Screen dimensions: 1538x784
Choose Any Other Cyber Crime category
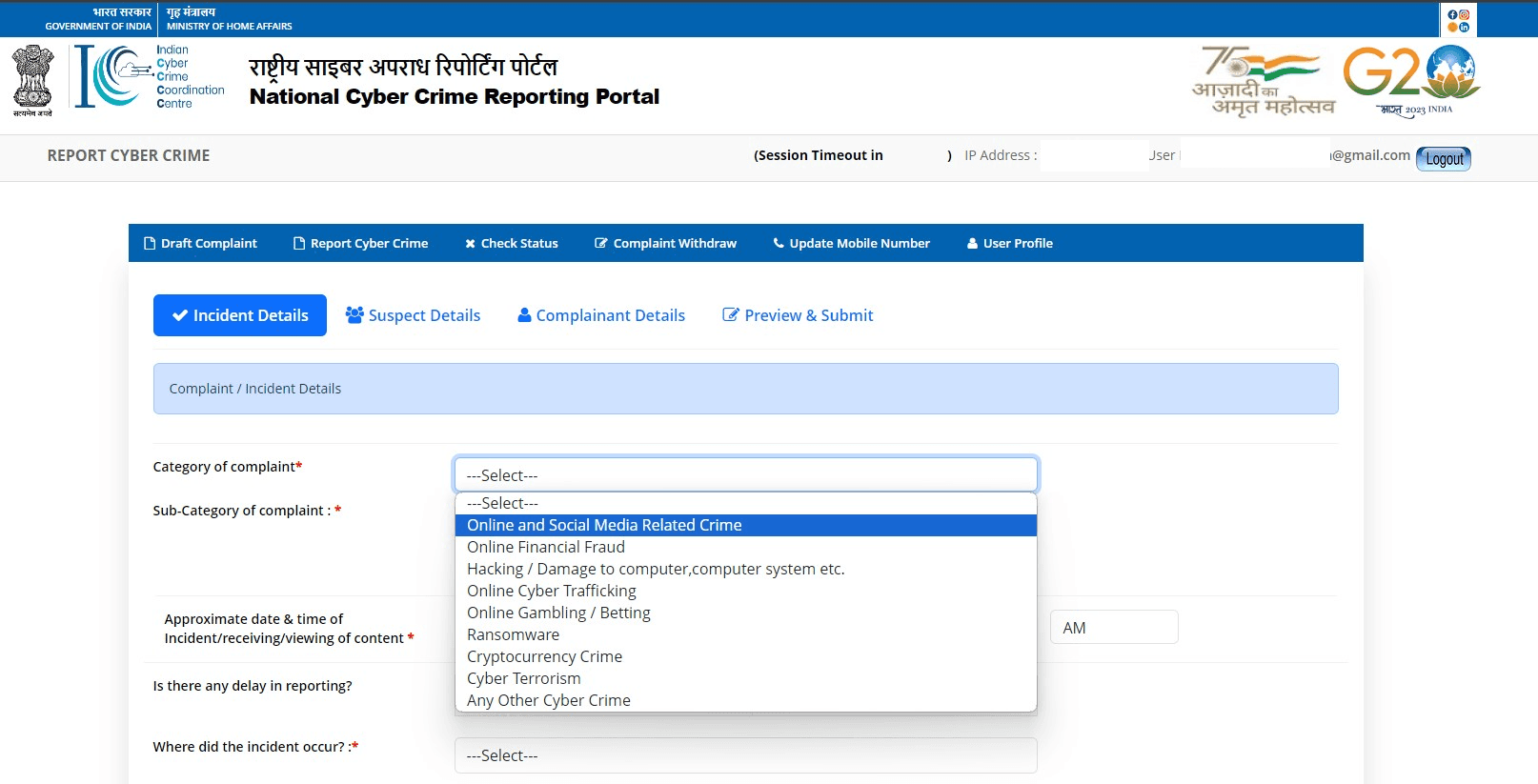point(746,700)
